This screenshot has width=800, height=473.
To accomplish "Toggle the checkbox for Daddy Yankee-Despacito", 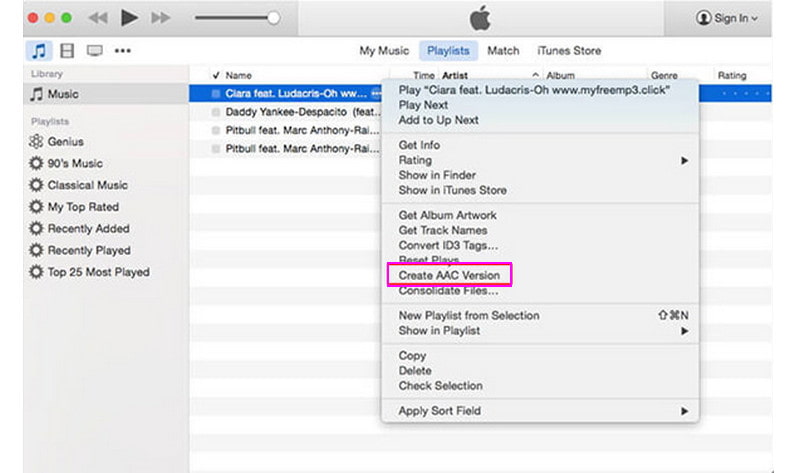I will [216, 112].
